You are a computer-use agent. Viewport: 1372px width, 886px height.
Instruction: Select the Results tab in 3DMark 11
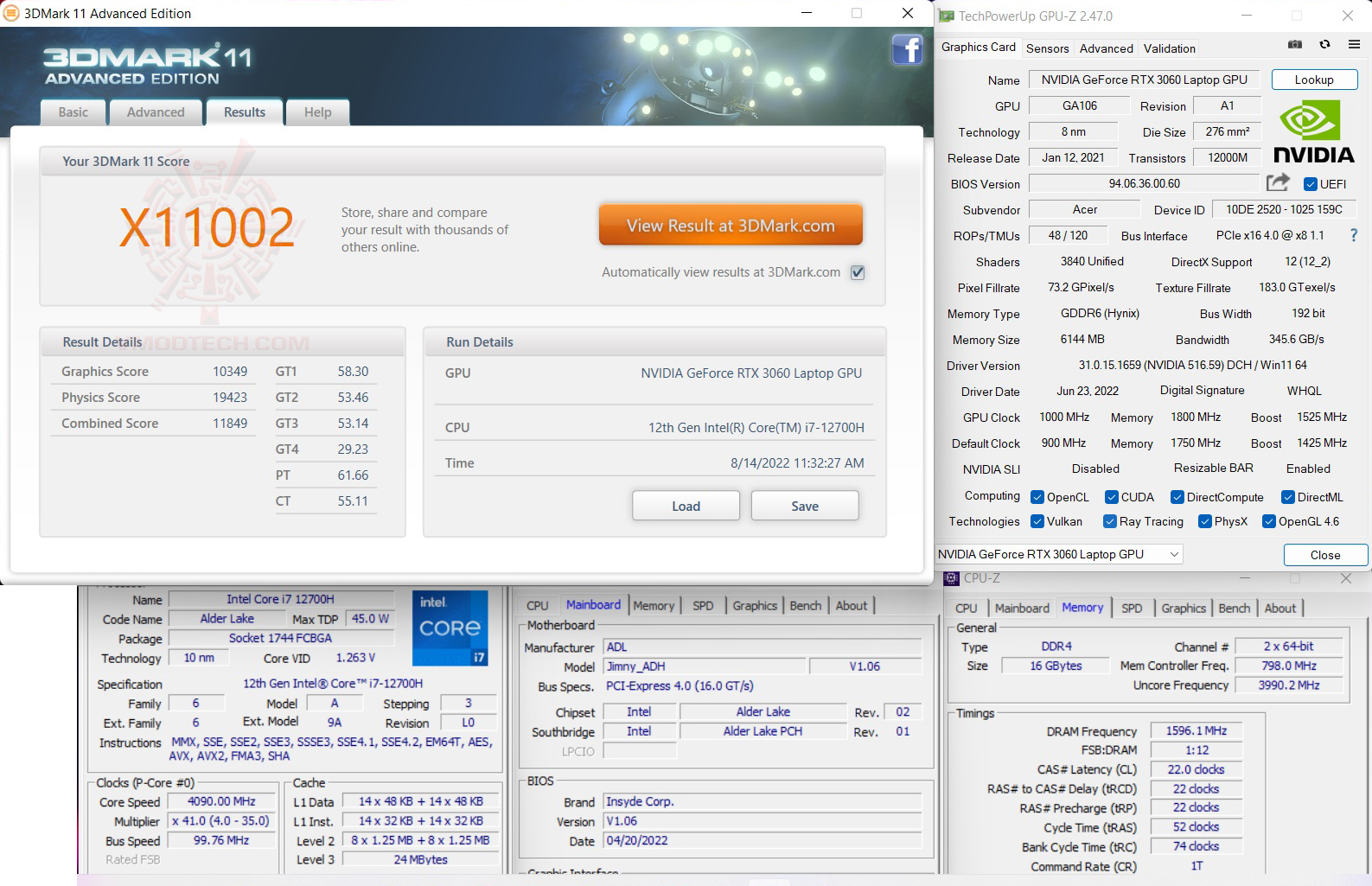pos(245,112)
